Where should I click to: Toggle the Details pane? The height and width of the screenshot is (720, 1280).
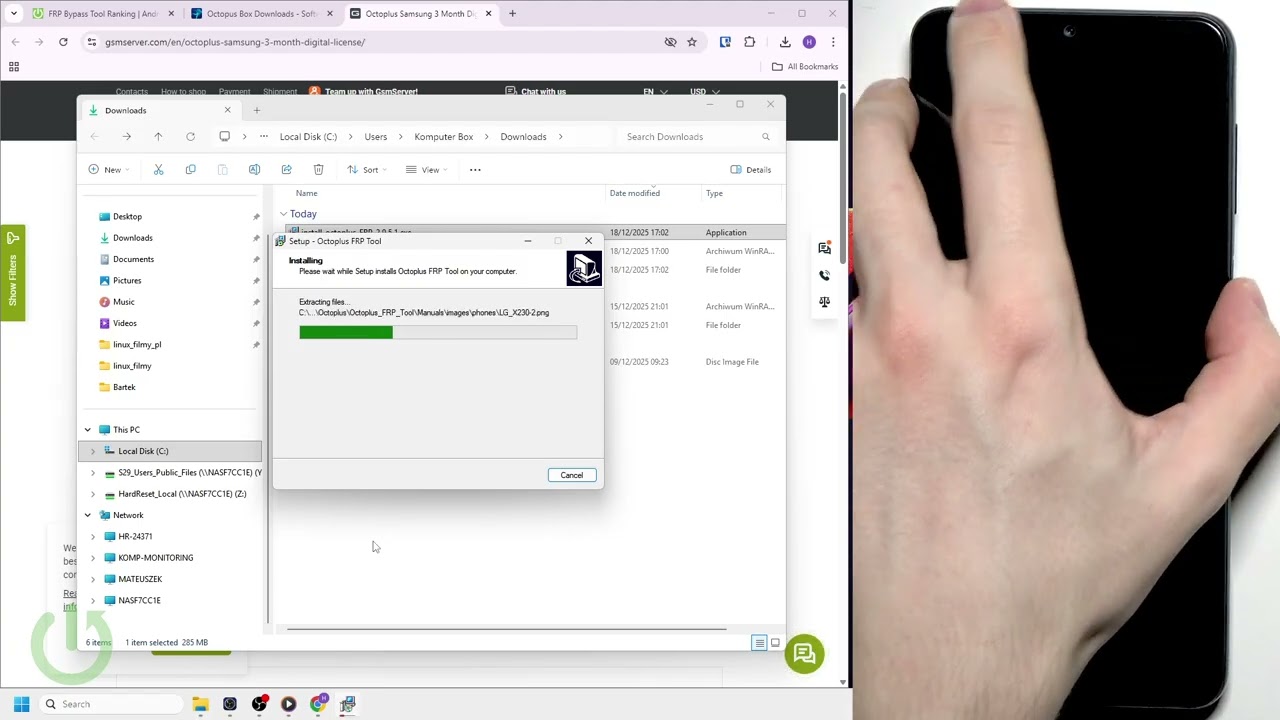point(751,169)
